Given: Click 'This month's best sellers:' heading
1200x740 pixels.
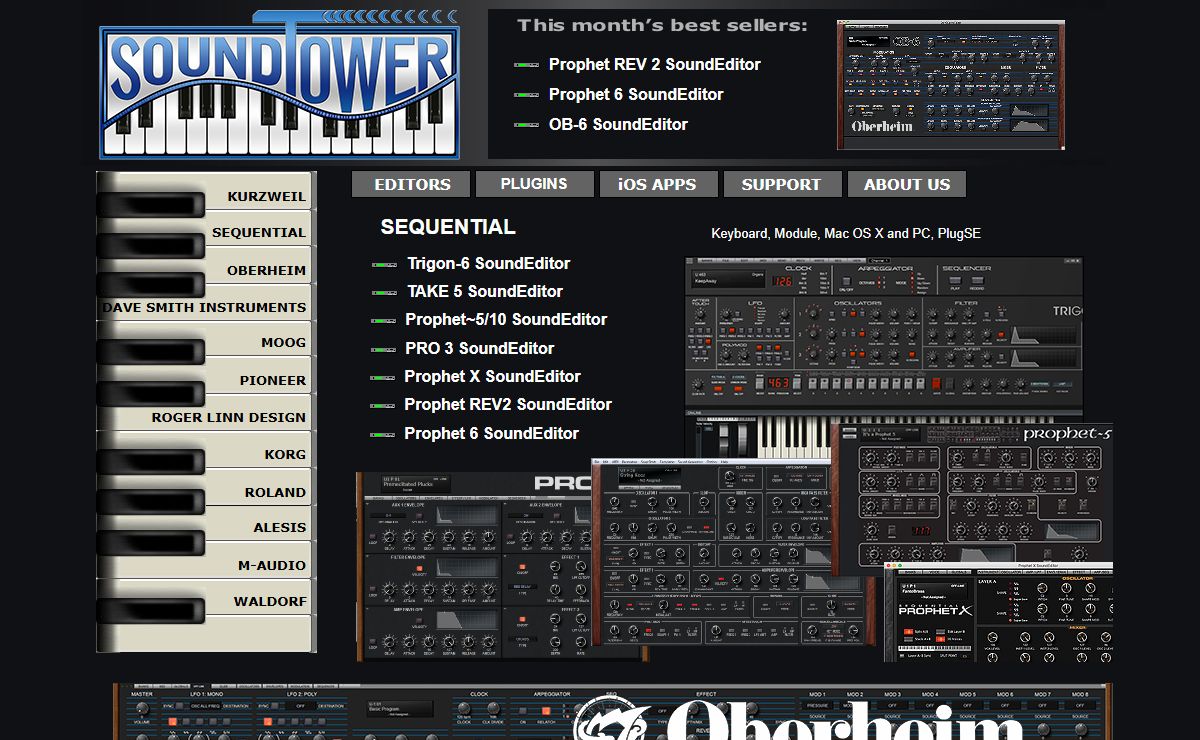Looking at the screenshot, I should click(x=662, y=26).
